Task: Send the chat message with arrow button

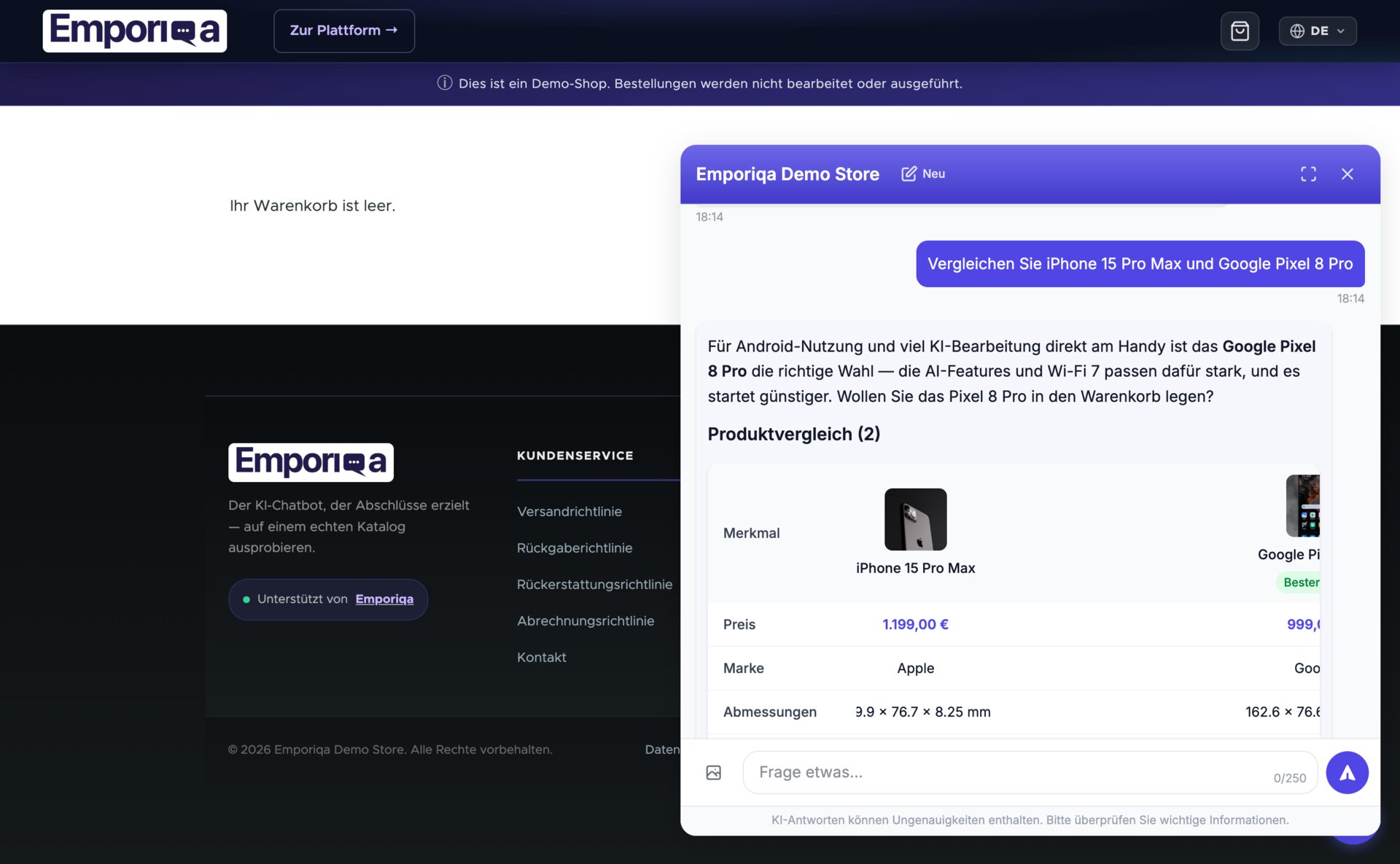Action: [1347, 772]
